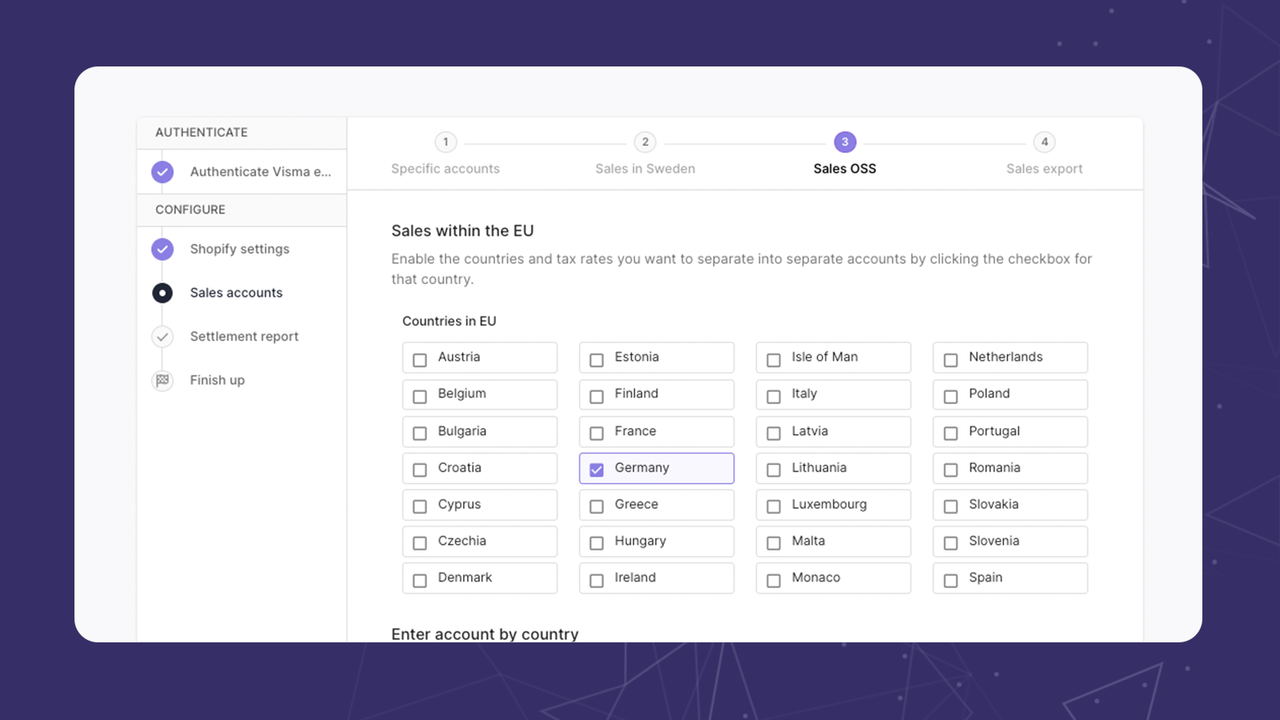Image resolution: width=1280 pixels, height=720 pixels.
Task: Click the Sales accounts step indicator dot
Action: pos(162,292)
